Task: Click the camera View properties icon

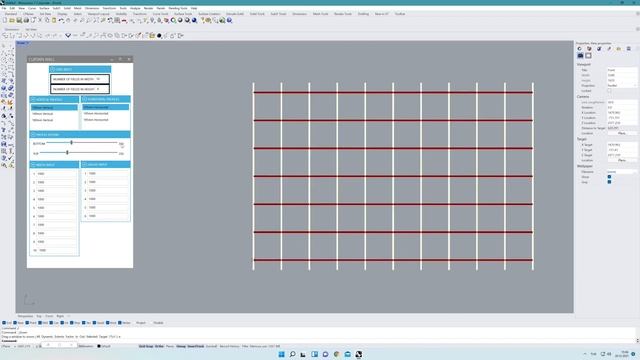Action: click(580, 56)
